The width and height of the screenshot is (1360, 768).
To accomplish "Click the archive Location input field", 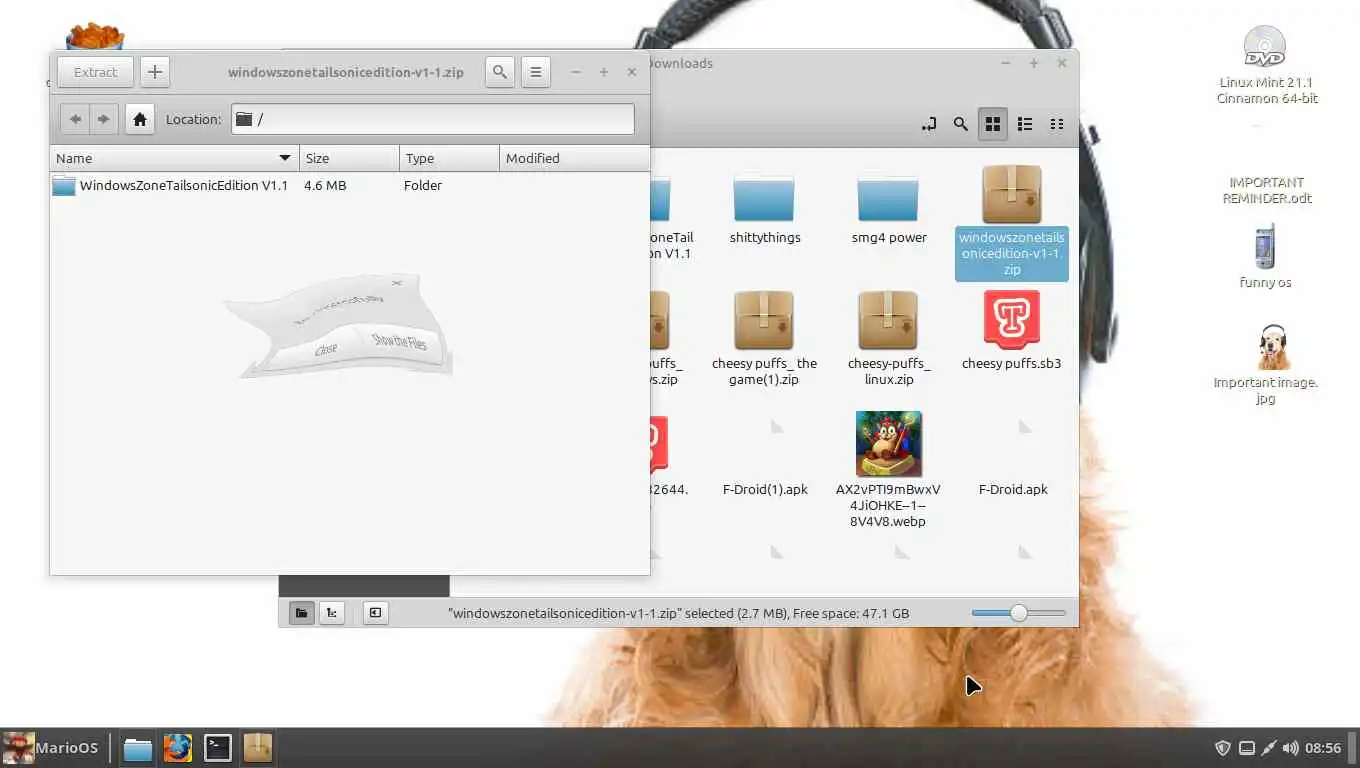I will (432, 119).
